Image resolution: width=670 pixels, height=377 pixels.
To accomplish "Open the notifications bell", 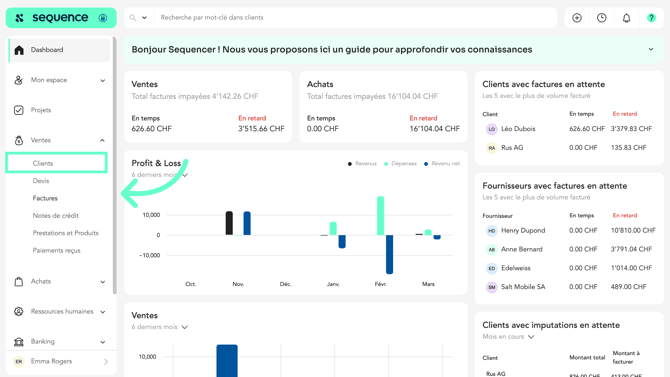I will tap(626, 18).
